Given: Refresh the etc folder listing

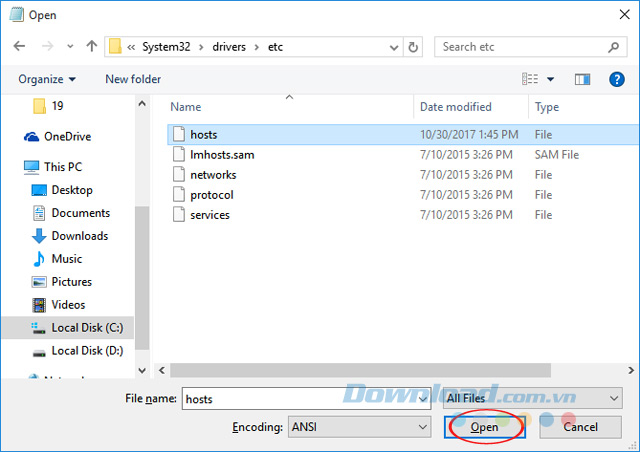Looking at the screenshot, I should pos(413,47).
